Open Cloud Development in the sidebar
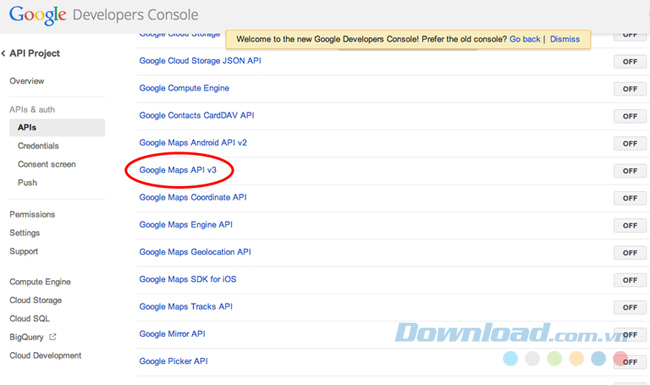 pos(46,356)
